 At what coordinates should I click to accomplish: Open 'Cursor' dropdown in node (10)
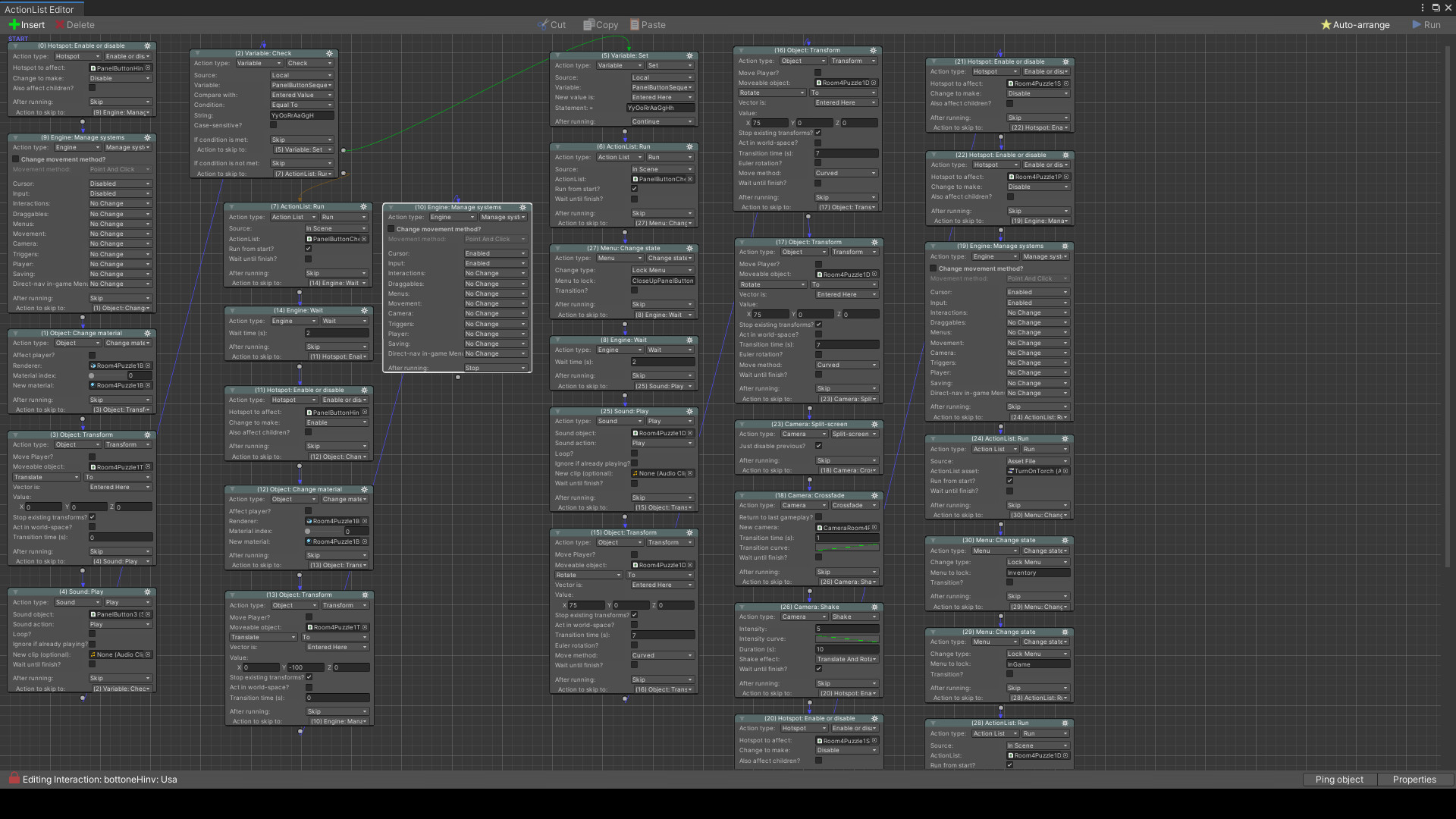pyautogui.click(x=495, y=253)
